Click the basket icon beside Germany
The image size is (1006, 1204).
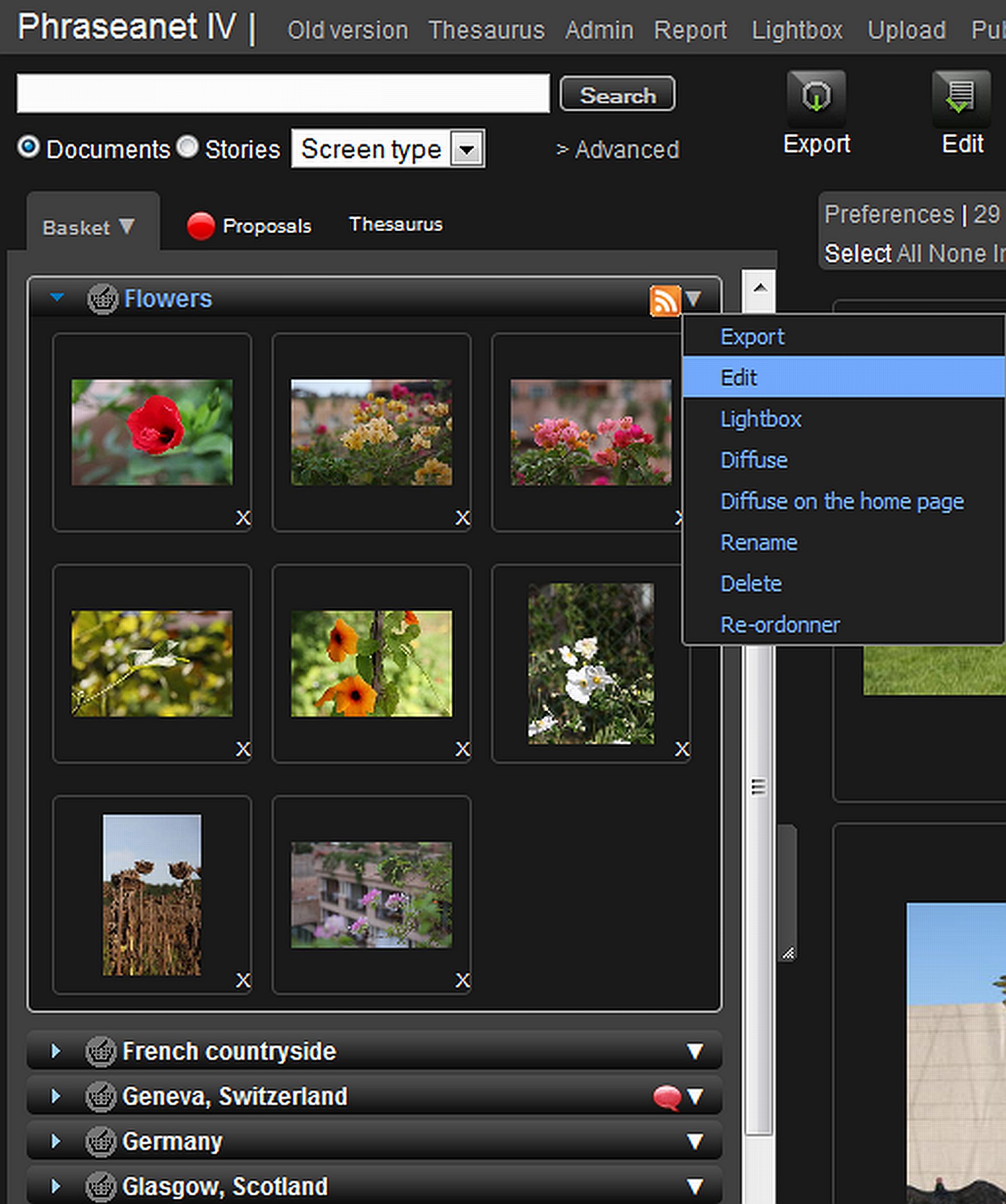pyautogui.click(x=101, y=1141)
